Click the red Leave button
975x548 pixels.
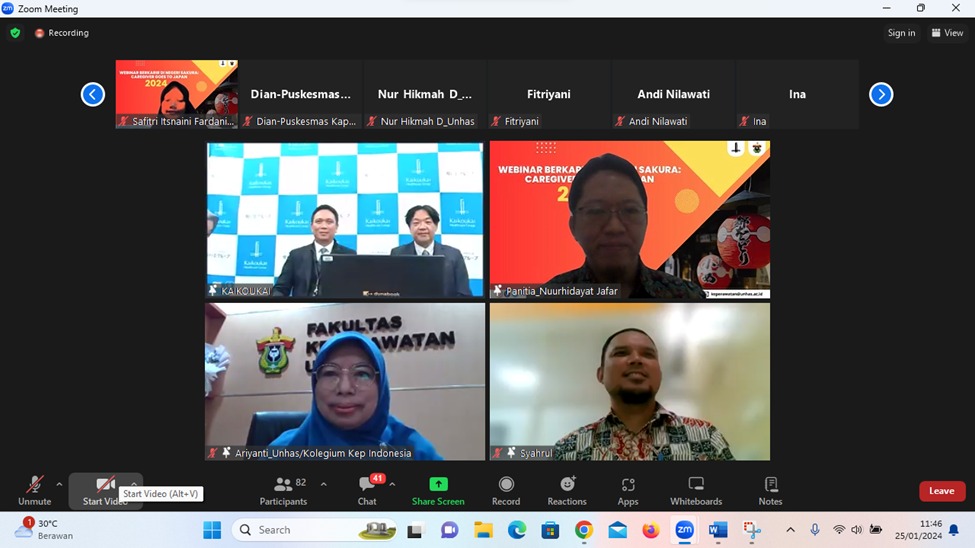[942, 491]
